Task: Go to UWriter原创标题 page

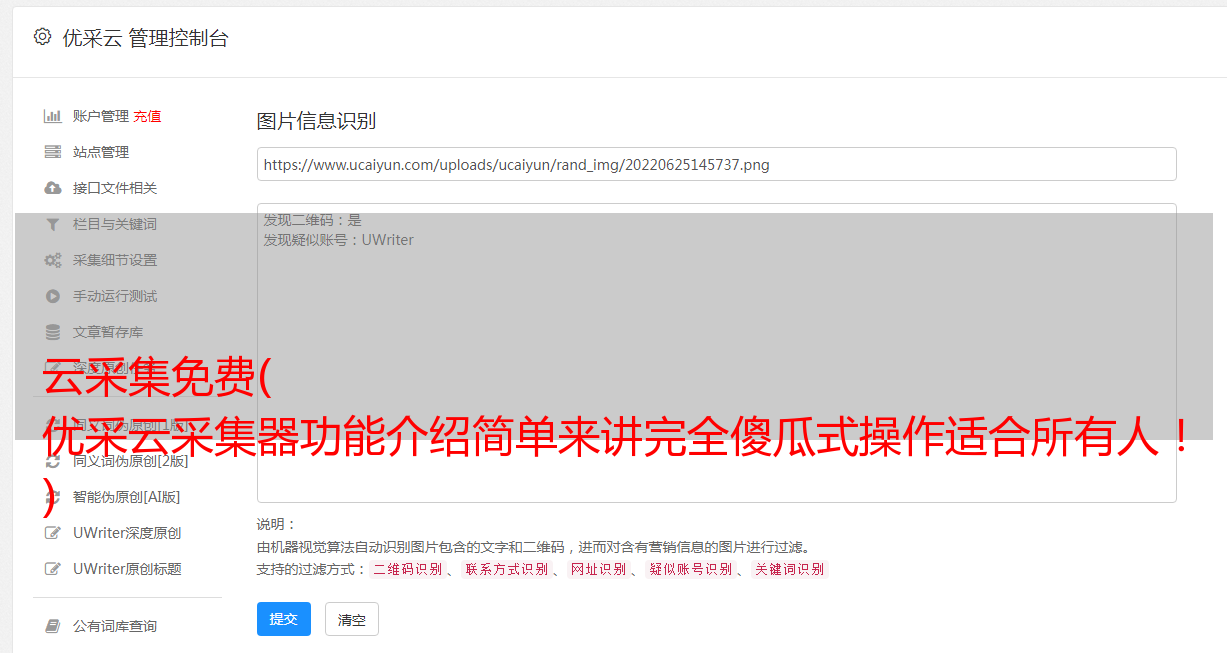Action: (x=127, y=569)
